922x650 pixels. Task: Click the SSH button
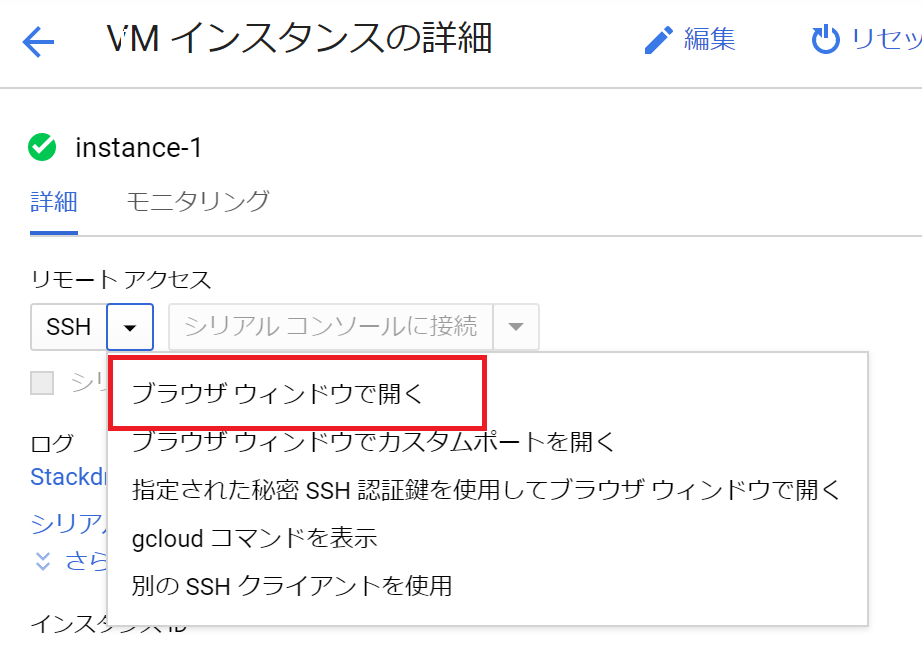pos(69,327)
